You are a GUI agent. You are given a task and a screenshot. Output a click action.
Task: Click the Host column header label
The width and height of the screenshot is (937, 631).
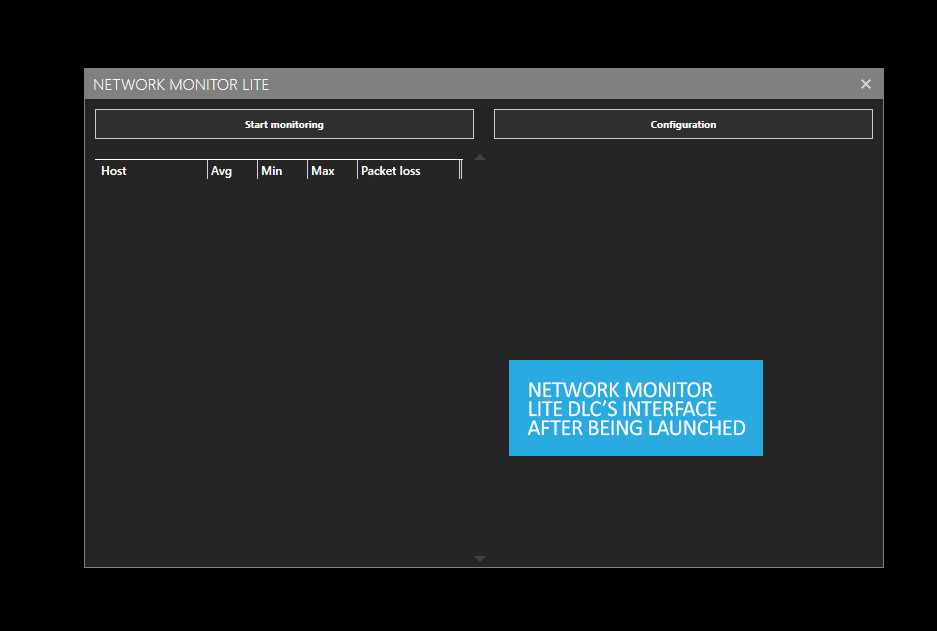coord(113,170)
